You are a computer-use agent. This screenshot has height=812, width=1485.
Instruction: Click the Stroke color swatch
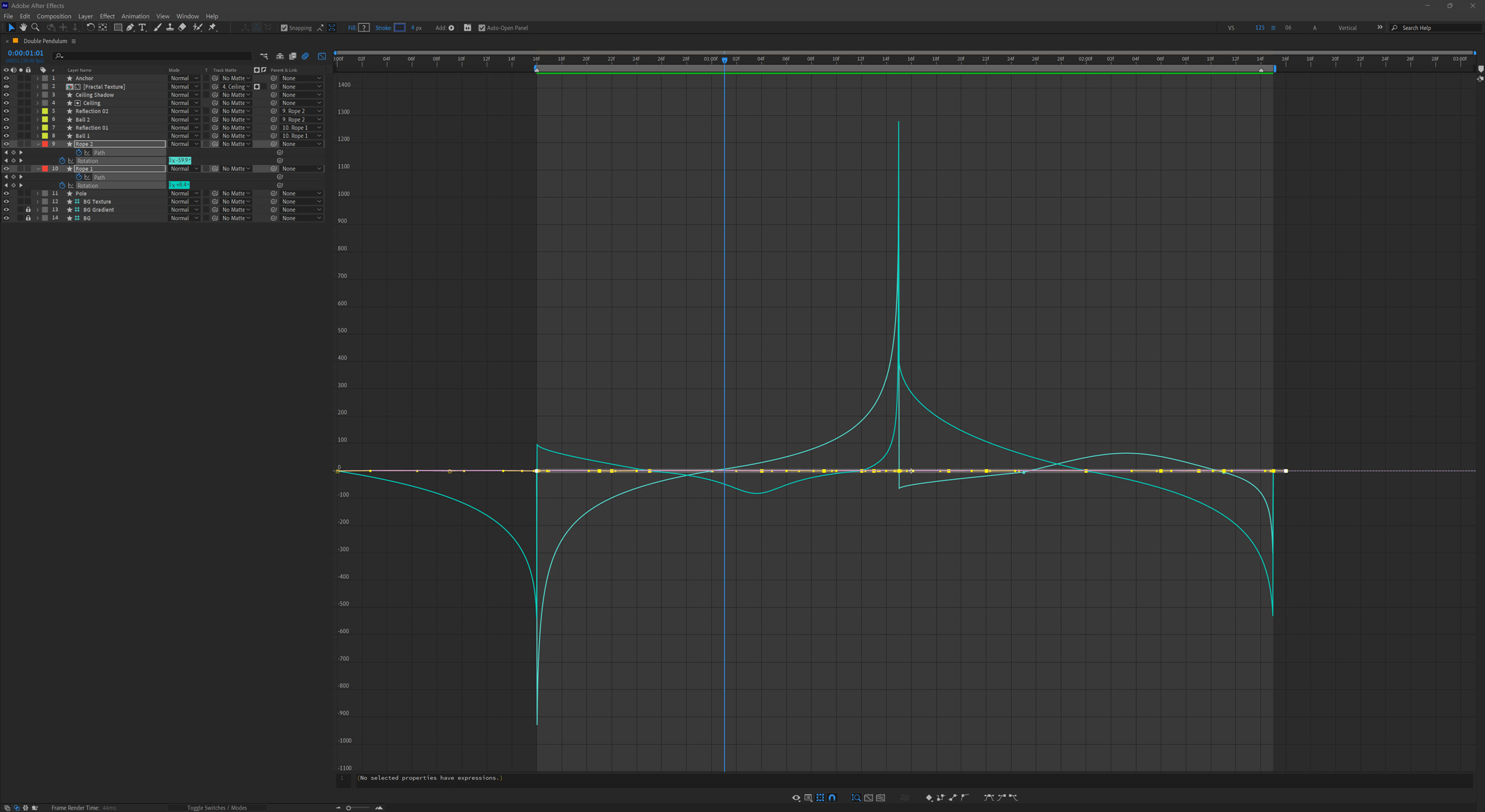[400, 28]
